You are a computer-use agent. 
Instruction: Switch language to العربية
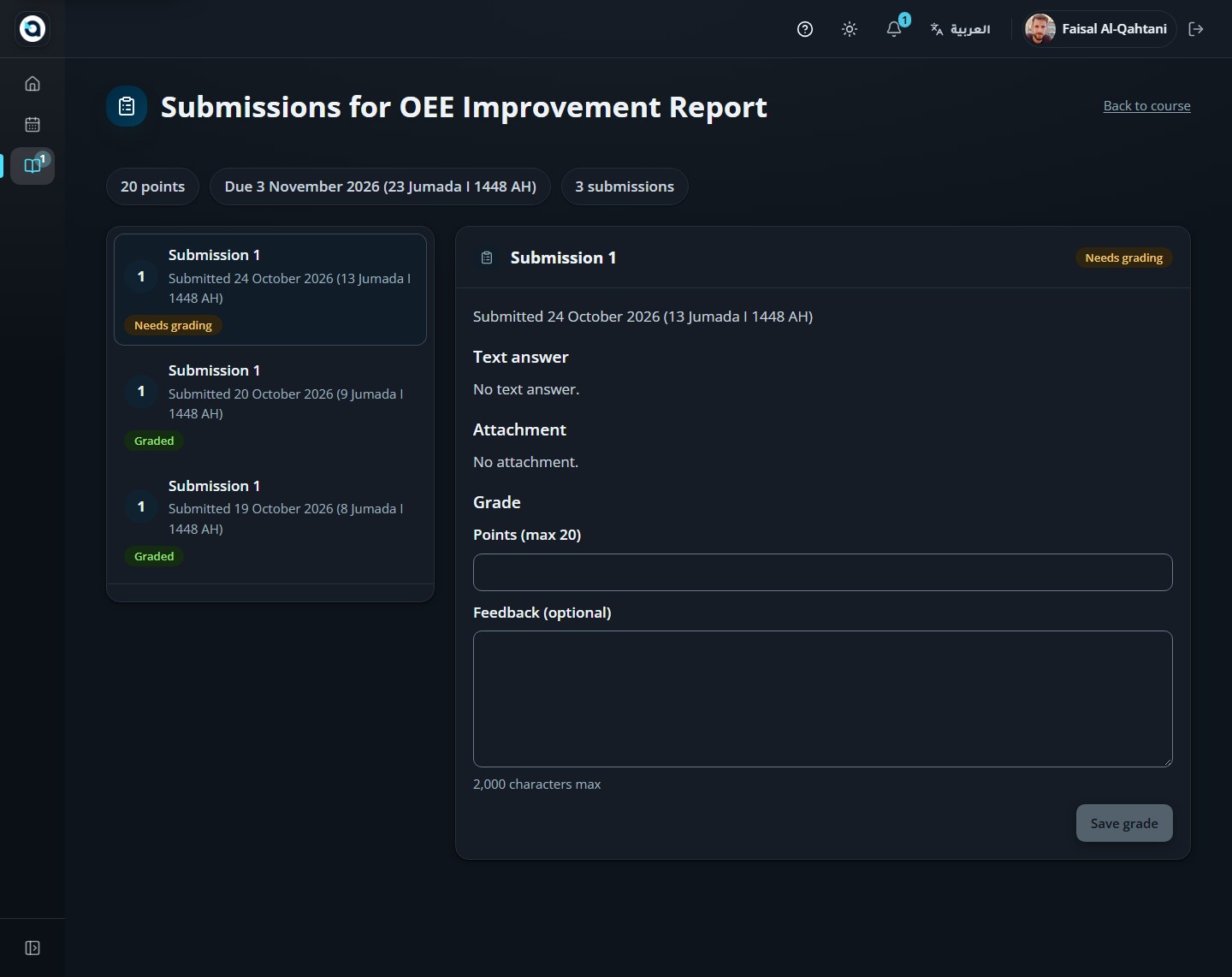(x=960, y=29)
